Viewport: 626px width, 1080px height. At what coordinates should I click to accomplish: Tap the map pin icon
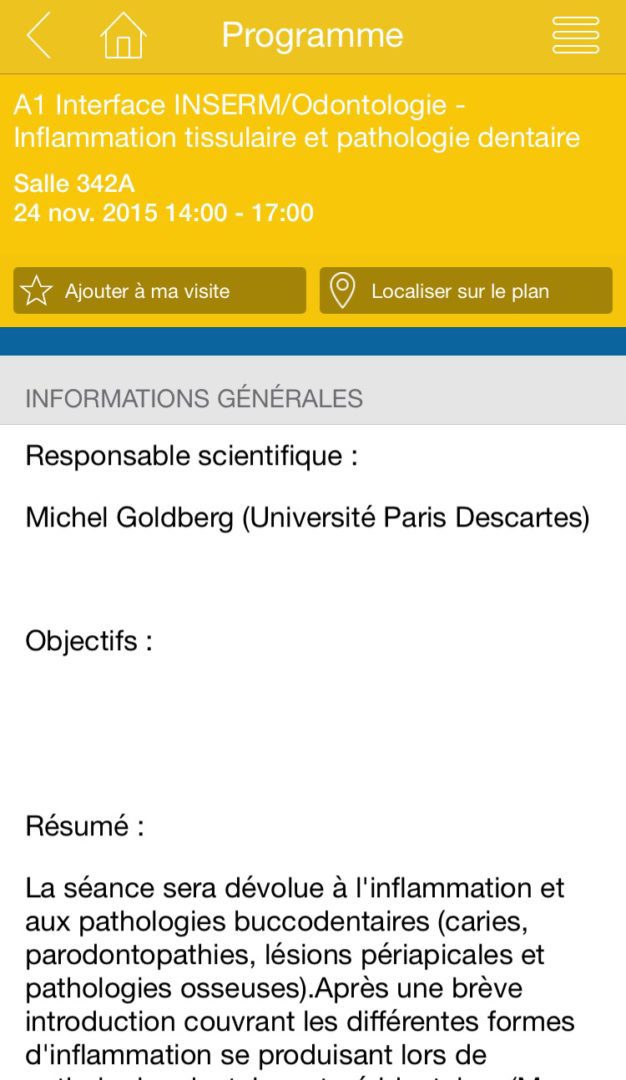coord(343,291)
